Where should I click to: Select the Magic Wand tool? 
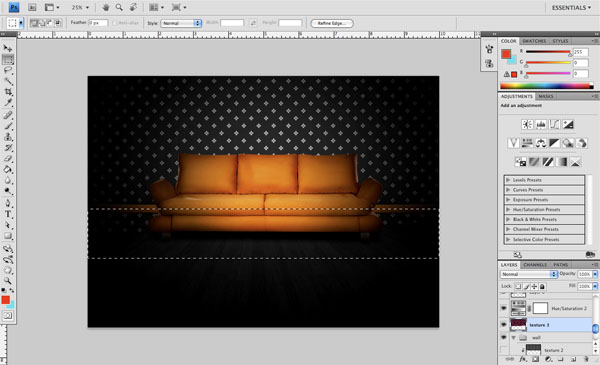[8, 81]
